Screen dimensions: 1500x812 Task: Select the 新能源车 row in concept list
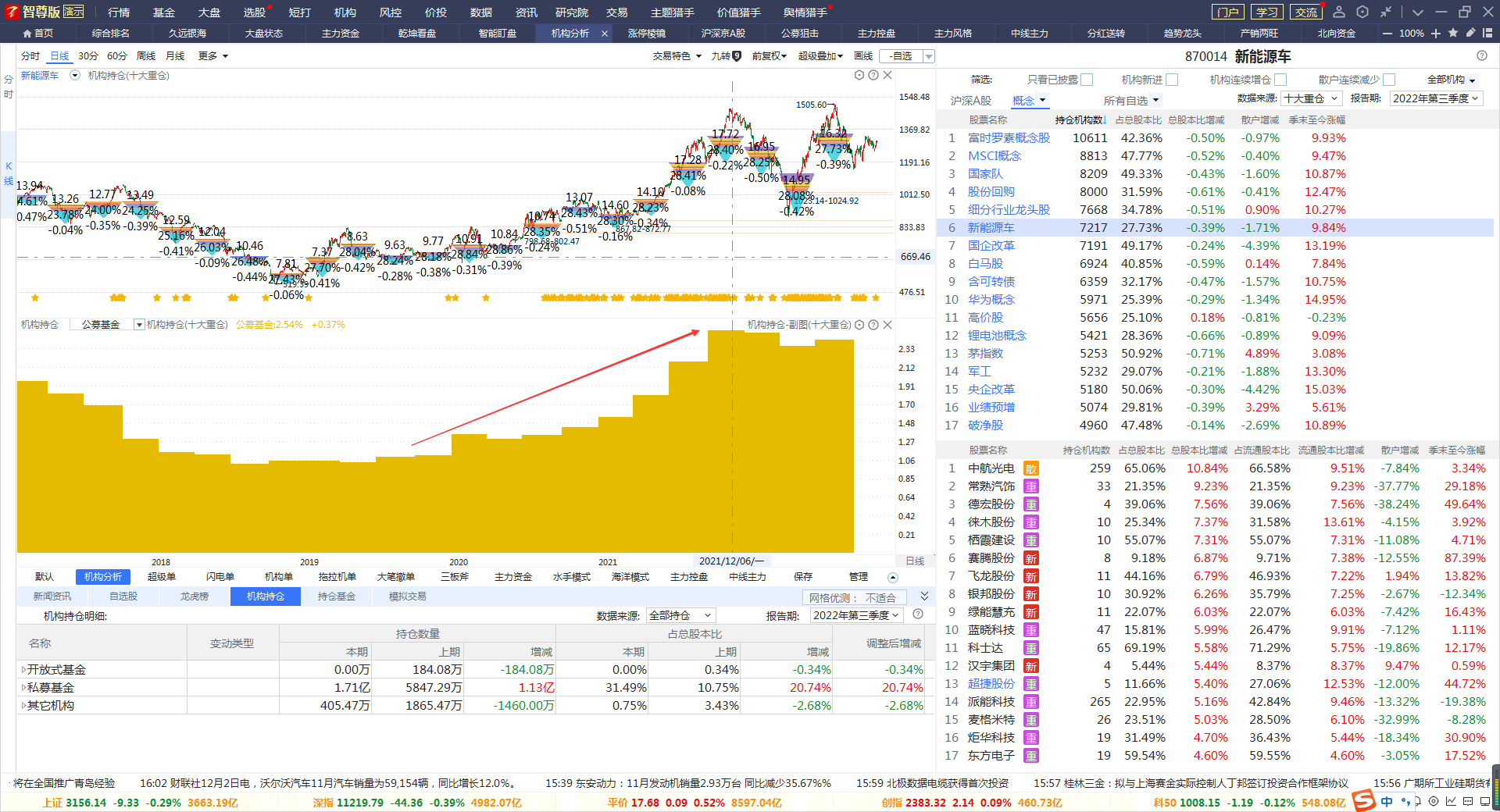[x=1215, y=228]
